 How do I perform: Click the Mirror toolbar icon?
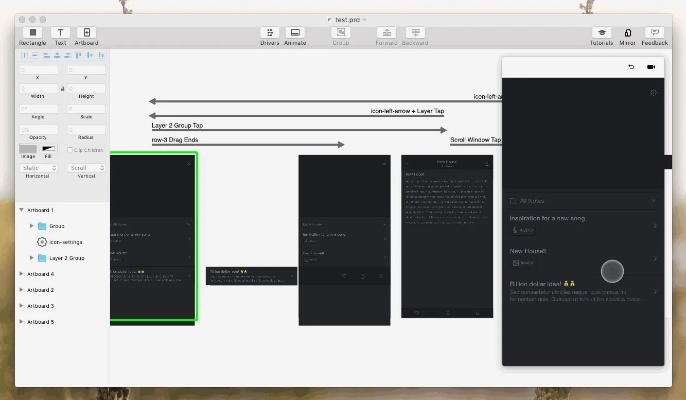(x=628, y=33)
